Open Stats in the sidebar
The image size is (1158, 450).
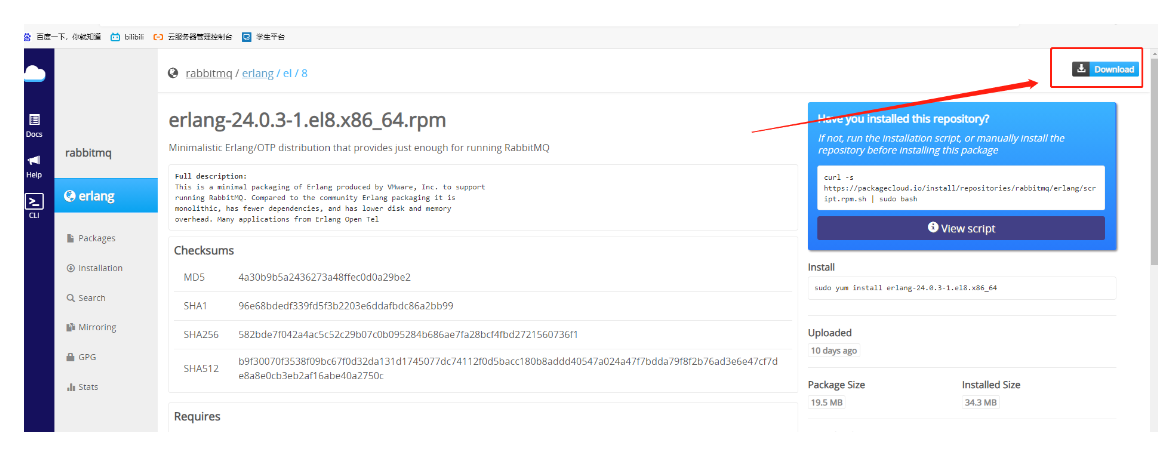point(82,386)
